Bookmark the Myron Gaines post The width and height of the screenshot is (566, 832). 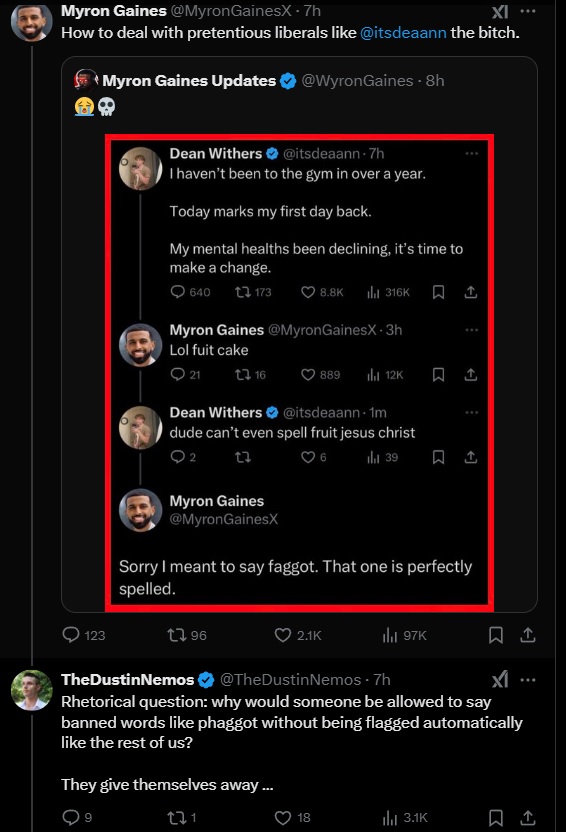point(495,635)
